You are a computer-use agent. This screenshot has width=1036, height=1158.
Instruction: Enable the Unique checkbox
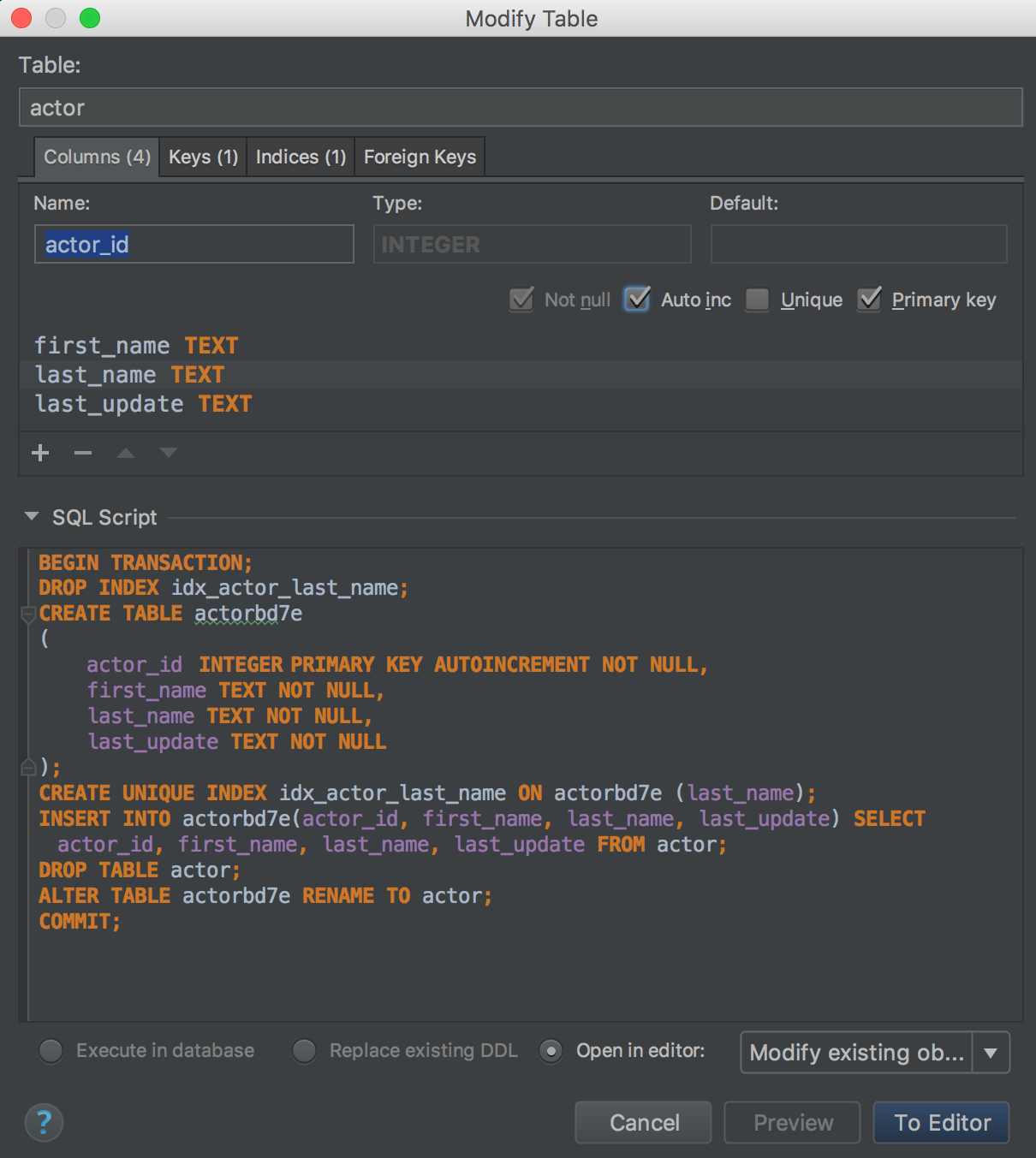coord(757,300)
